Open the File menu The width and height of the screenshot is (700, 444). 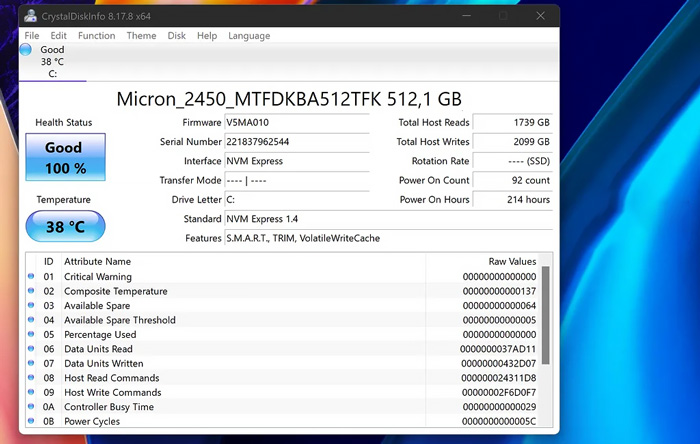coord(32,36)
